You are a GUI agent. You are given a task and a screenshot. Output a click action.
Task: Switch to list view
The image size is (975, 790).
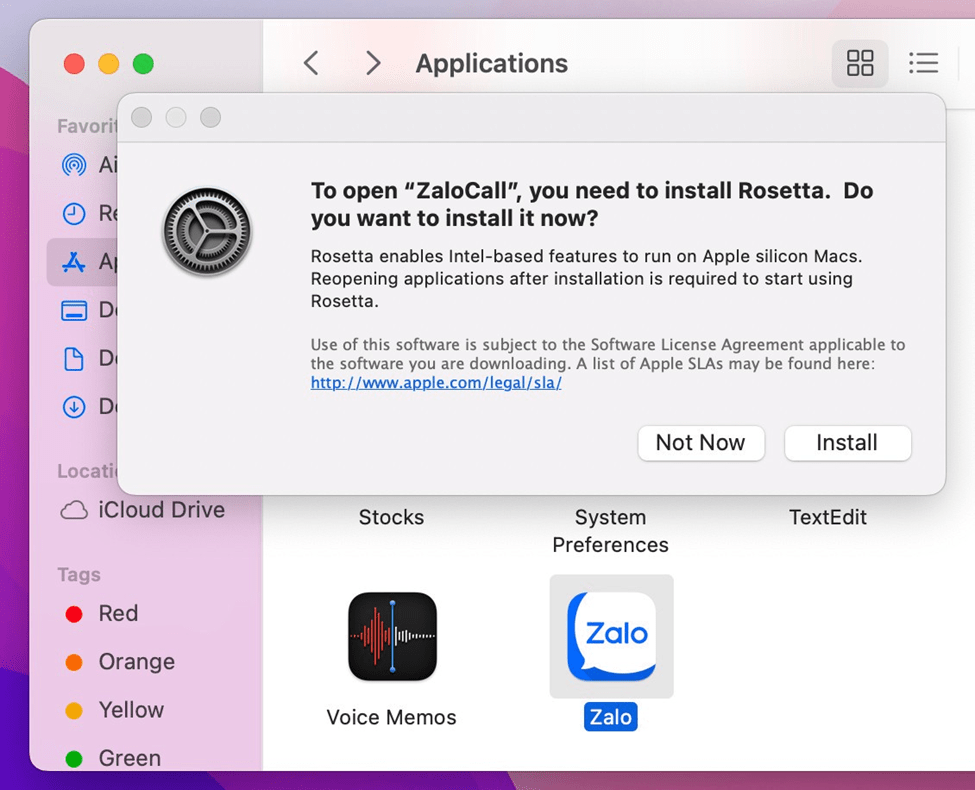pyautogui.click(x=922, y=64)
